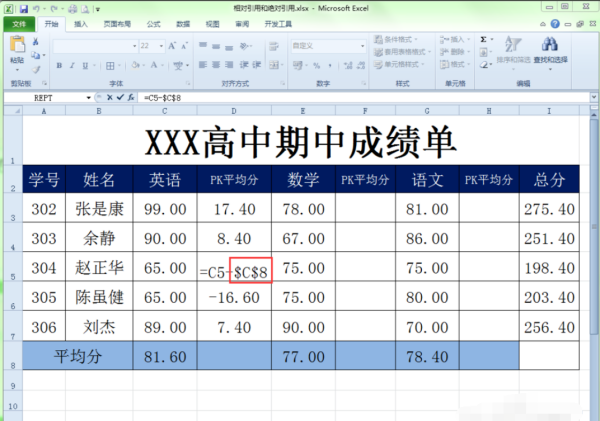This screenshot has height=421, width=600.
Task: Click the Paste clipboard icon
Action: (17, 46)
